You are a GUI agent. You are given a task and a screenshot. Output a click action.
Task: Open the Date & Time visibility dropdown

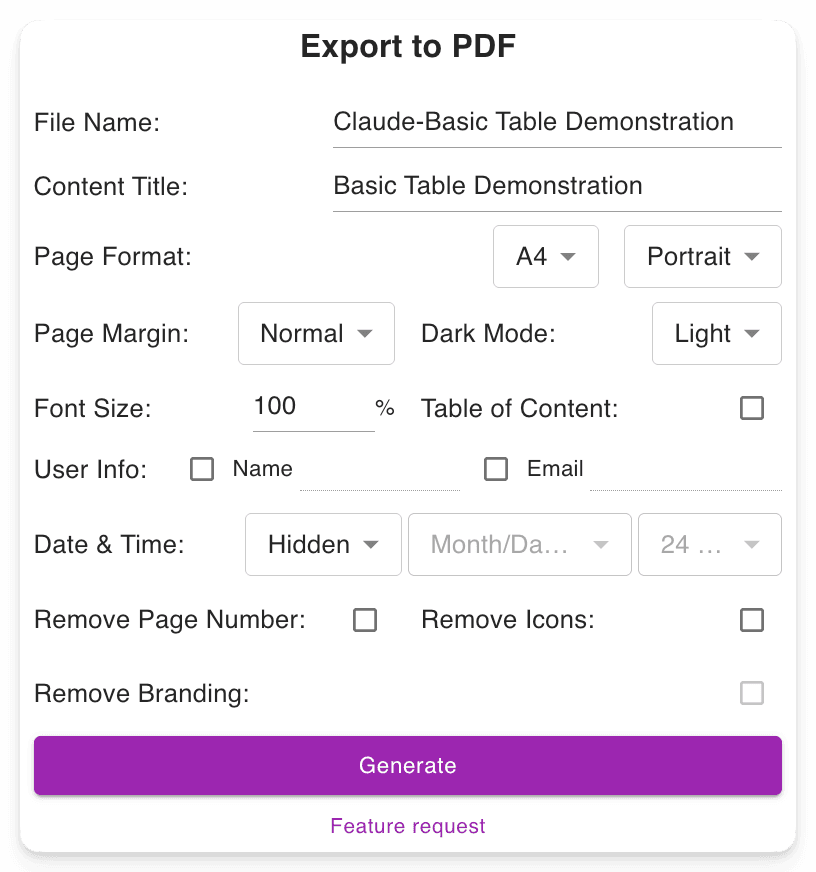(x=323, y=545)
